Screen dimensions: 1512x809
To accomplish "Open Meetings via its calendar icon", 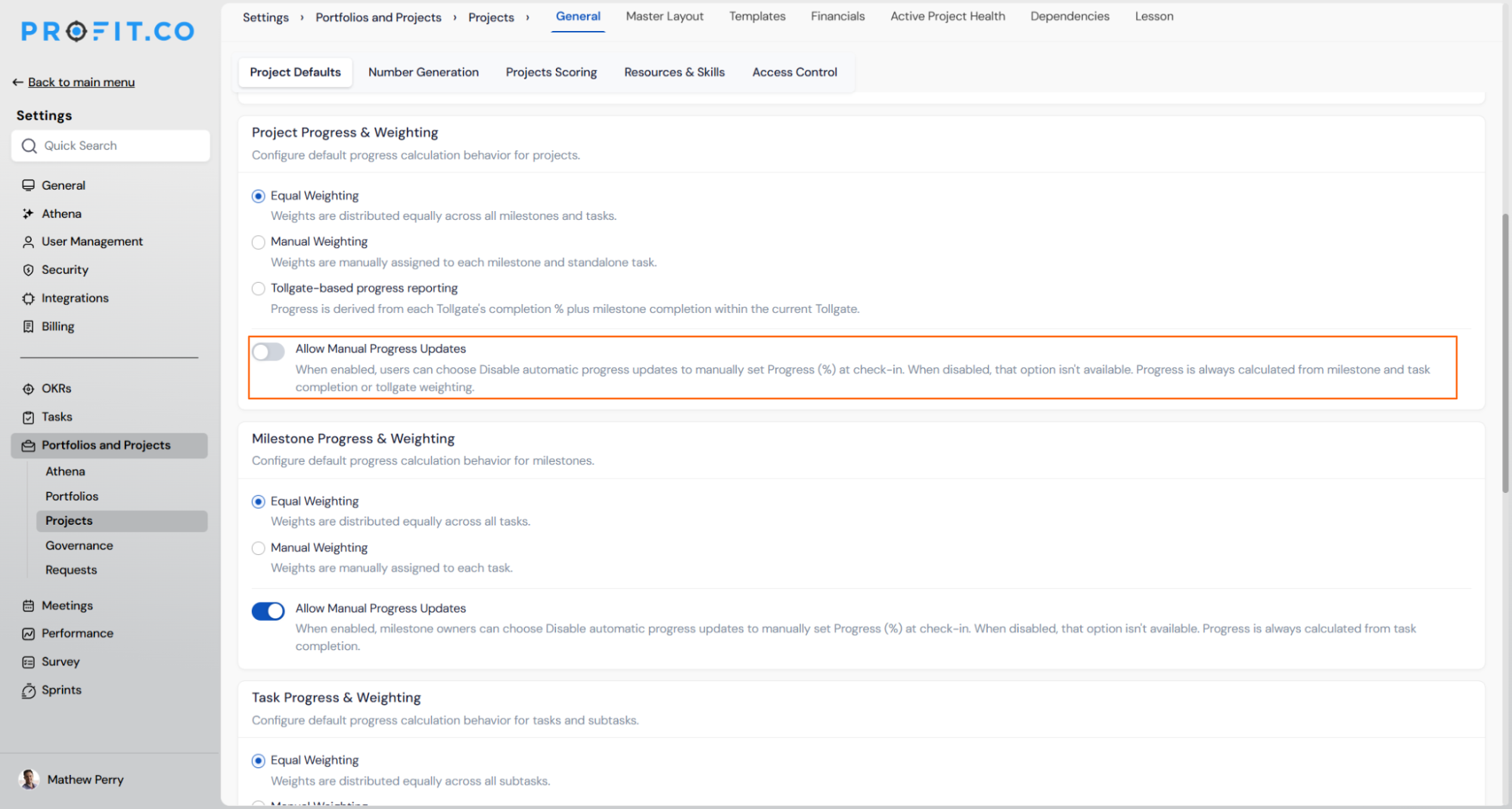I will (28, 606).
